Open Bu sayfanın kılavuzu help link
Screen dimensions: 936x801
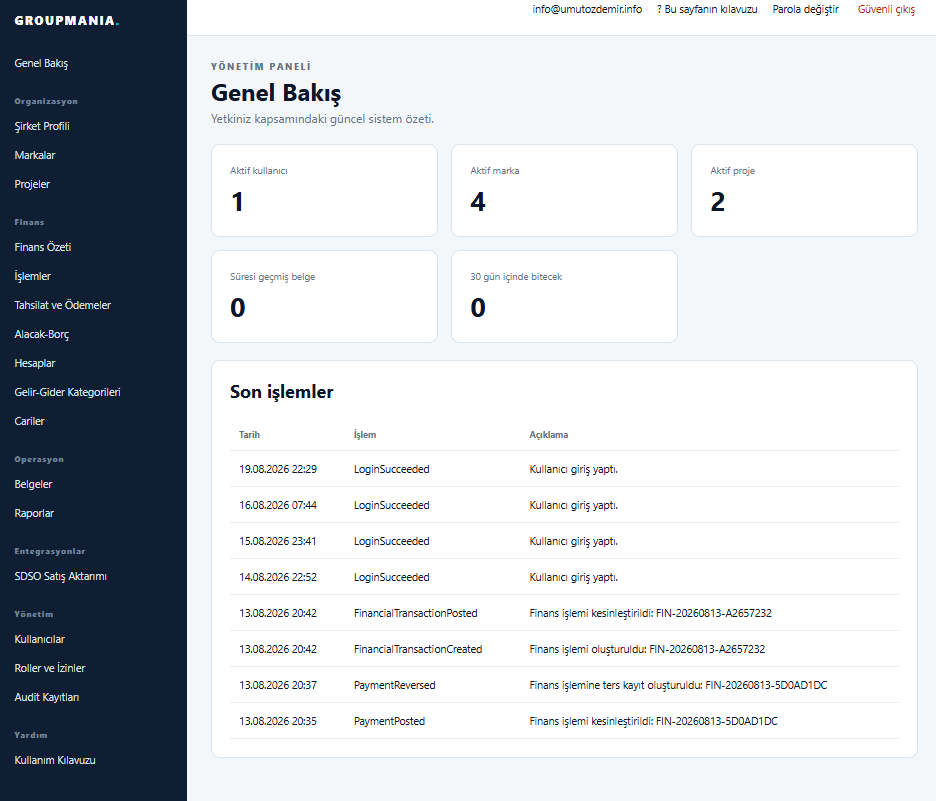coord(707,9)
